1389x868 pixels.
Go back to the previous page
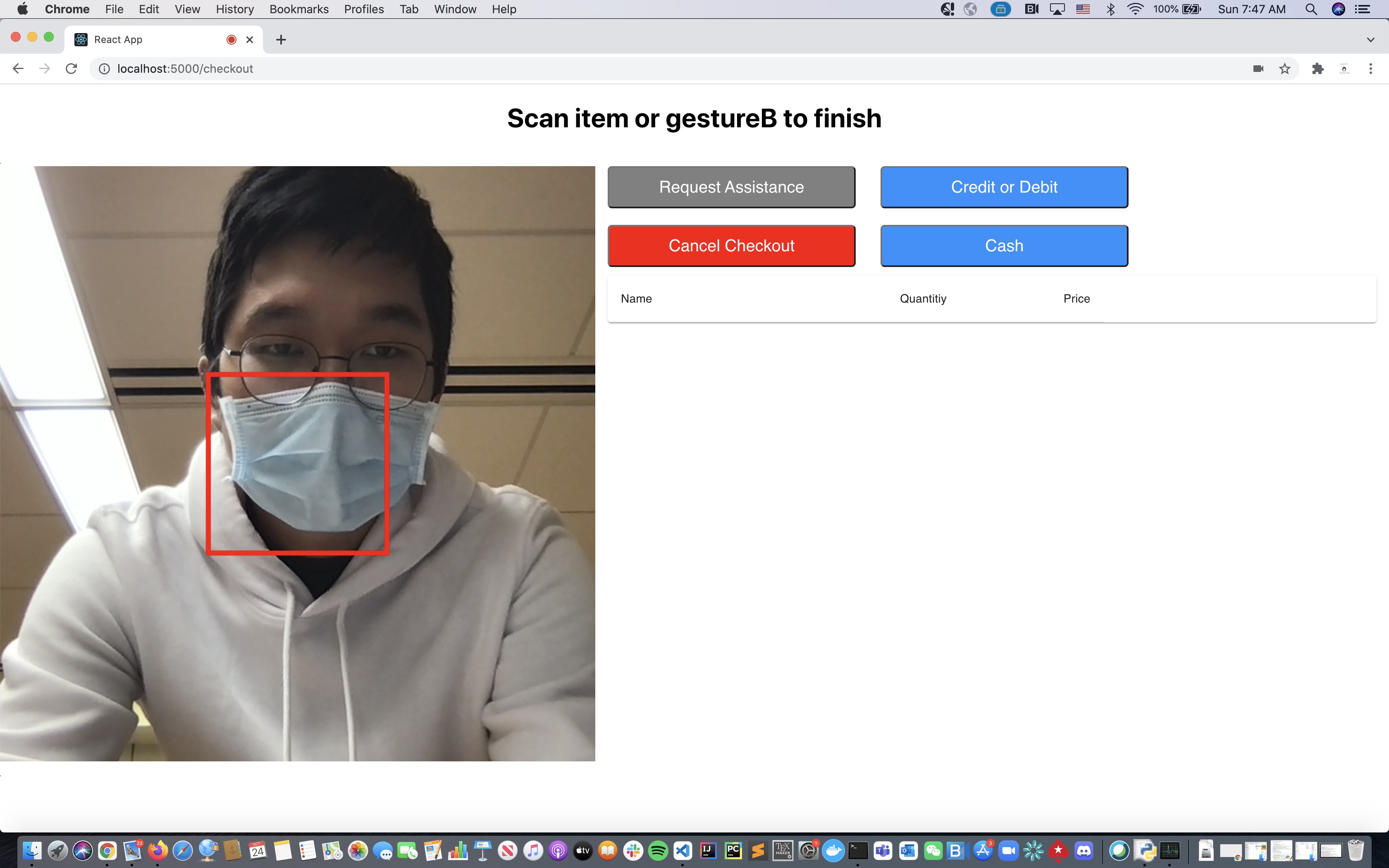point(18,69)
